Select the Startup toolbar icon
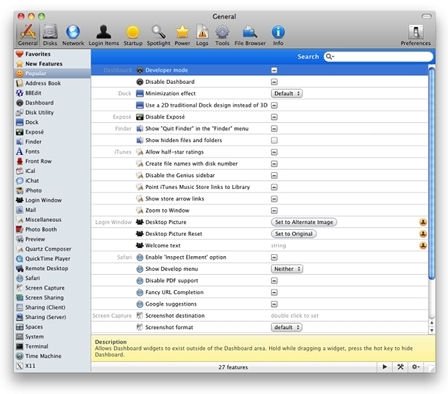448x394 pixels. click(133, 35)
